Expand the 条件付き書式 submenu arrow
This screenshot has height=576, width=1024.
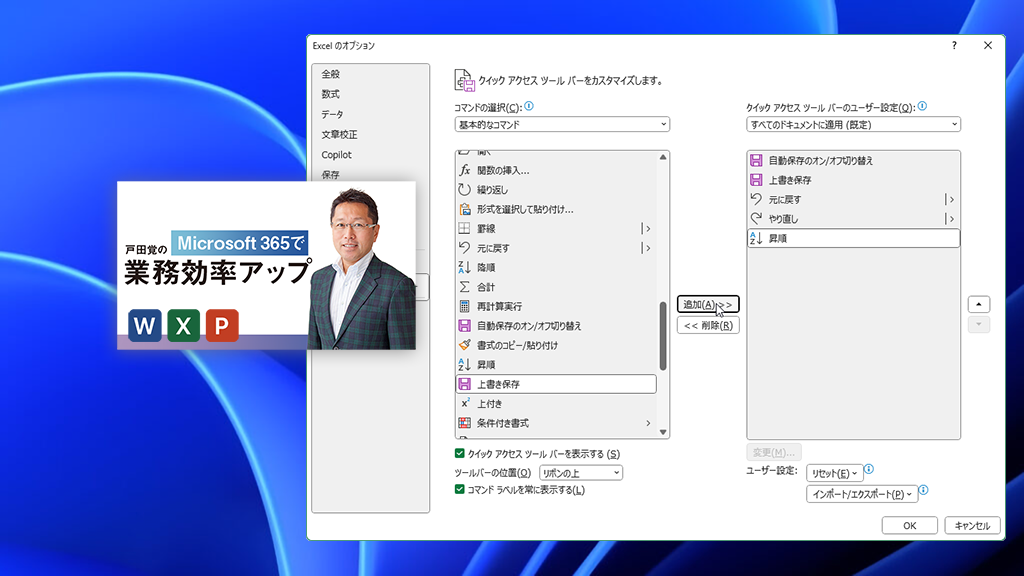pyautogui.click(x=648, y=423)
